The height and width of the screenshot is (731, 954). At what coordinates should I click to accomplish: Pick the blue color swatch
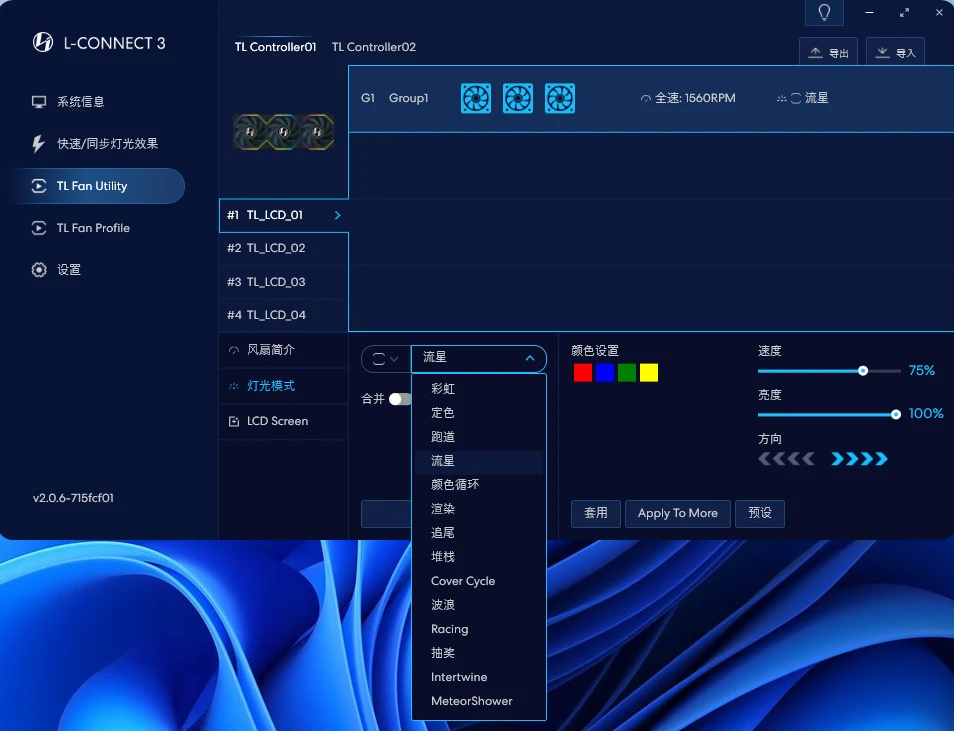pyautogui.click(x=605, y=372)
